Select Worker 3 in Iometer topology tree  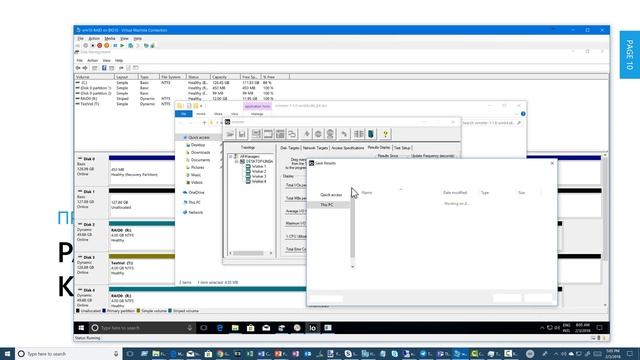259,176
